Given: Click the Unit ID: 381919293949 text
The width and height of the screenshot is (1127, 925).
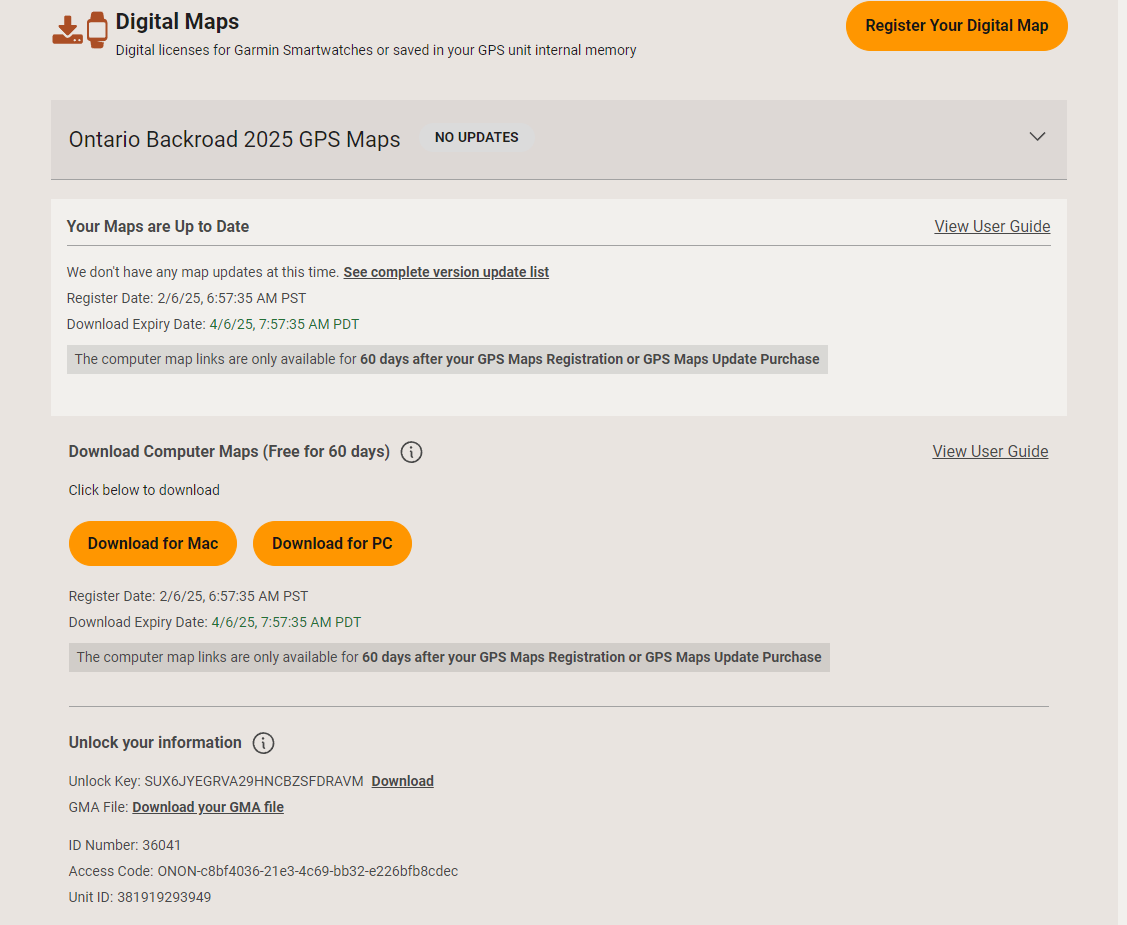Looking at the screenshot, I should pos(140,897).
